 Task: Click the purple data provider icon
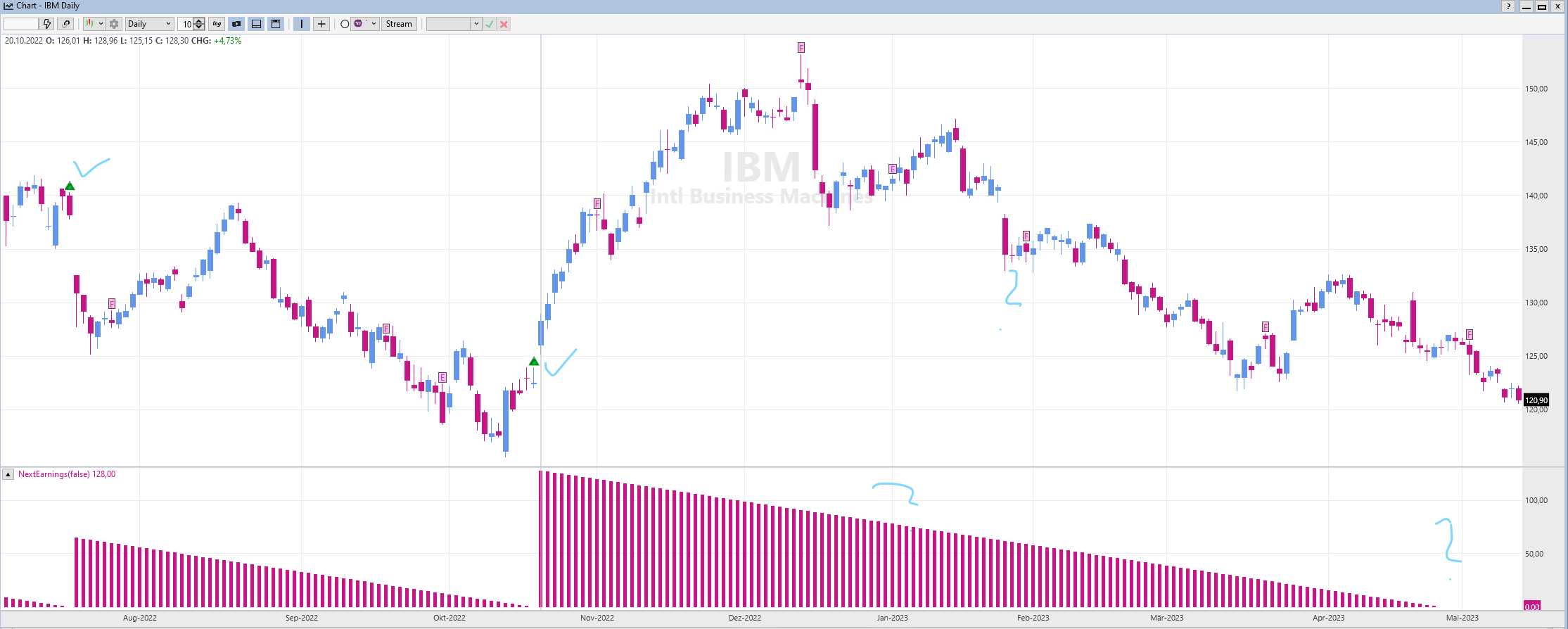(x=359, y=23)
